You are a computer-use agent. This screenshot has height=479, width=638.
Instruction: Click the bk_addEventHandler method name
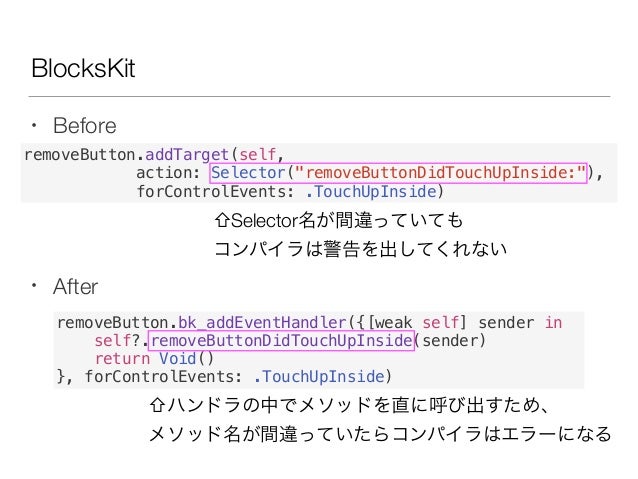click(262, 323)
